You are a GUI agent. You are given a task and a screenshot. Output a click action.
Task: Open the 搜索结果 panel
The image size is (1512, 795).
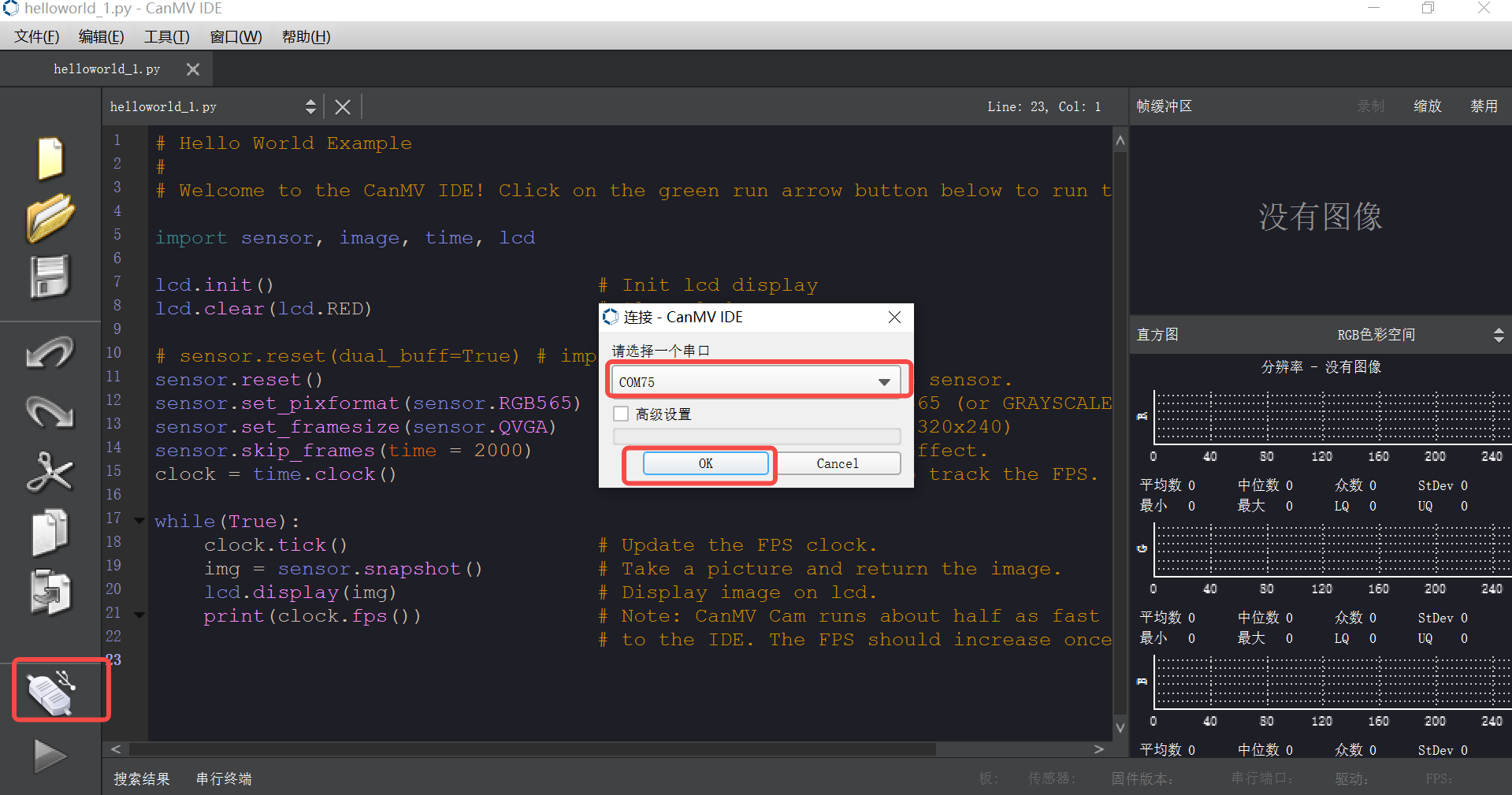[x=142, y=778]
